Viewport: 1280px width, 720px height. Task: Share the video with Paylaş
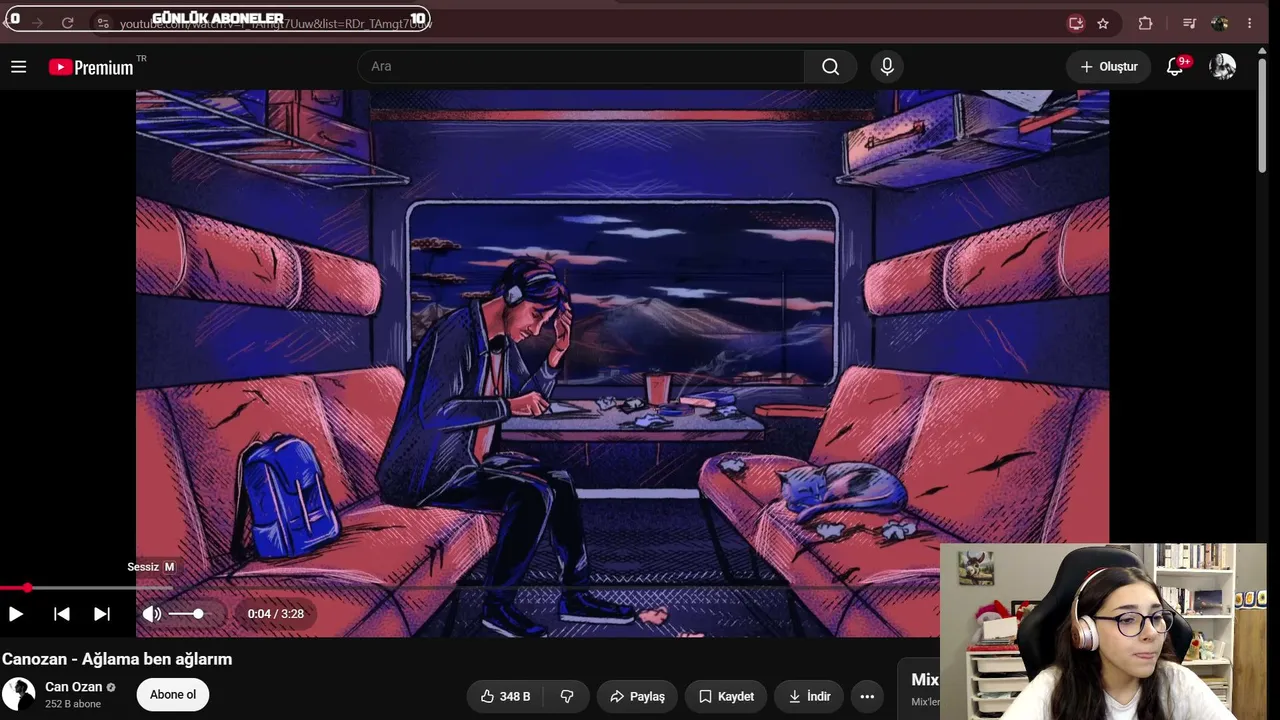click(637, 696)
